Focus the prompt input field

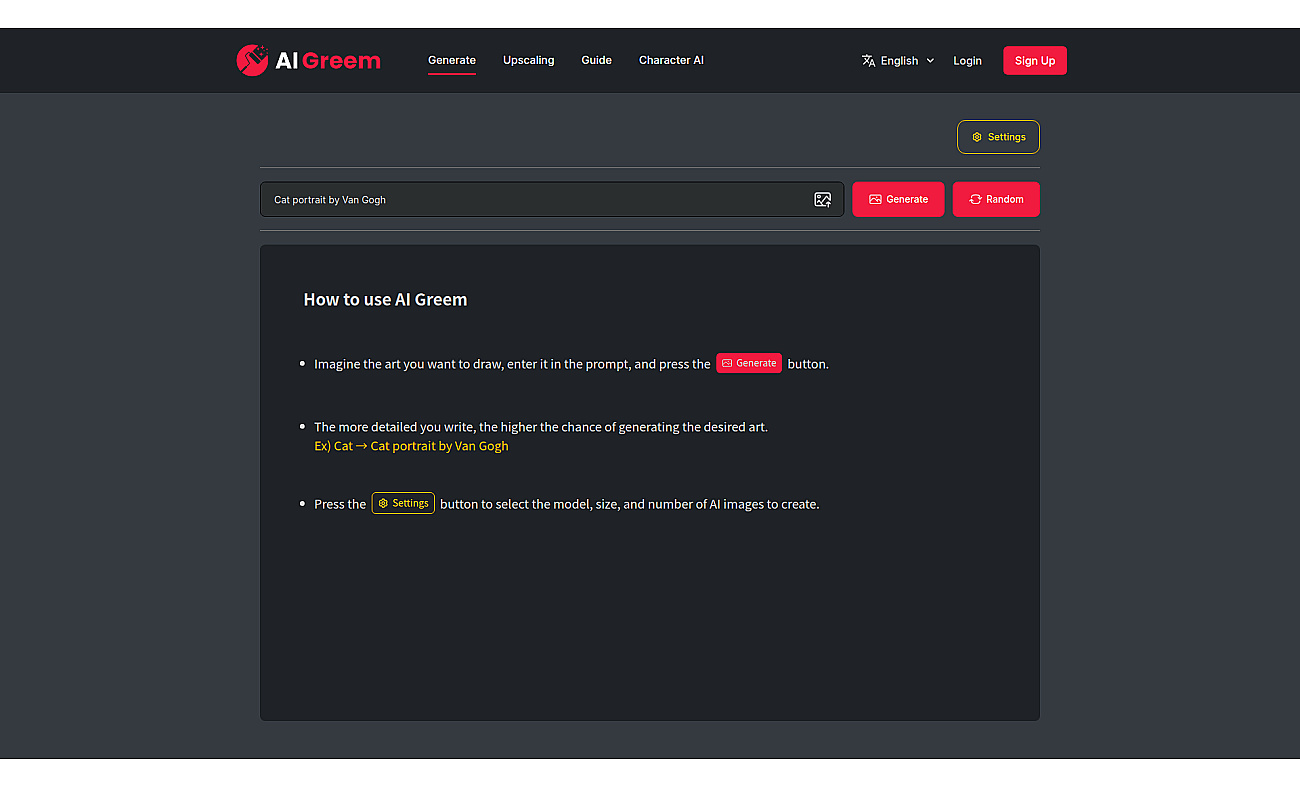coord(552,199)
